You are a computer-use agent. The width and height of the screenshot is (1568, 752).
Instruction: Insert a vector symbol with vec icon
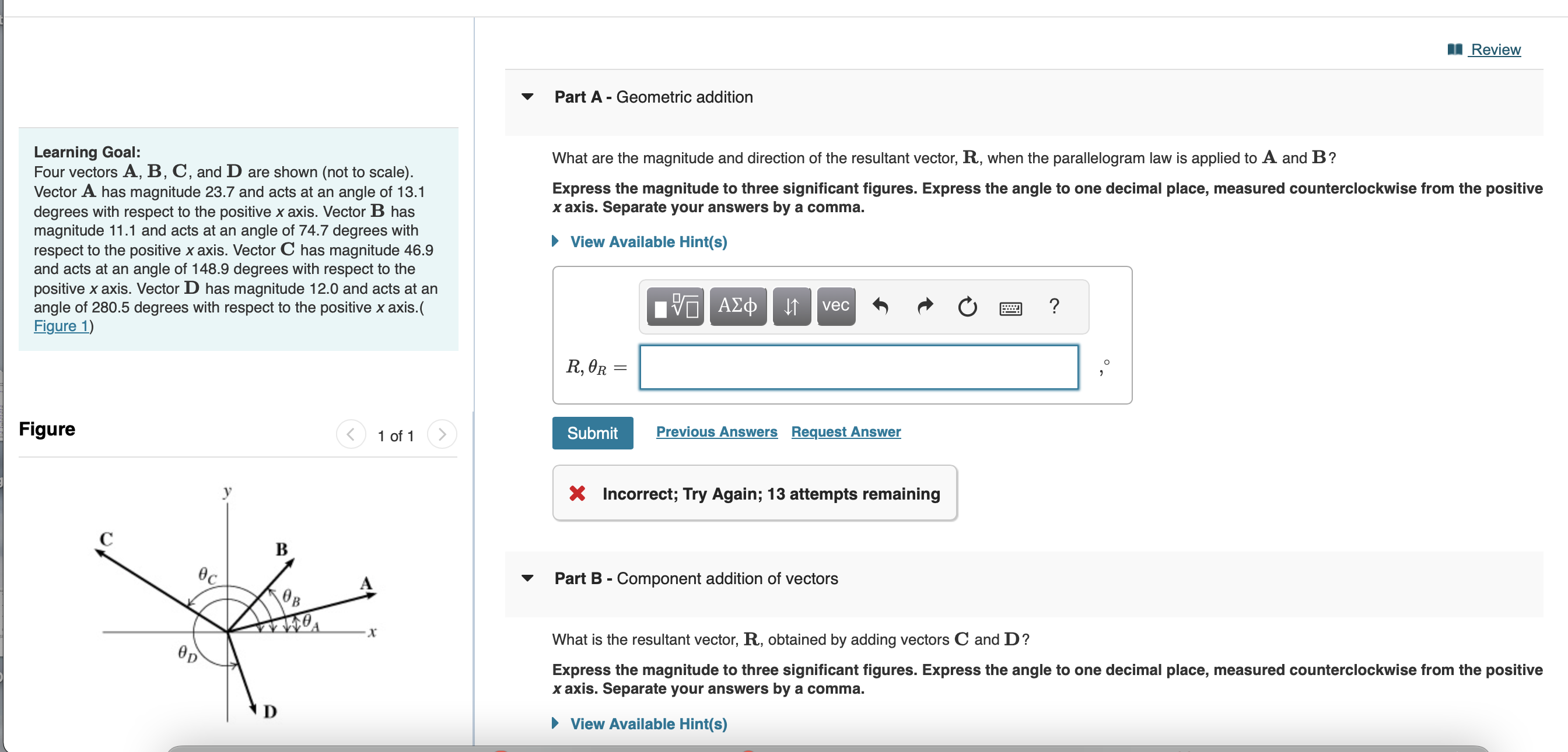835,307
